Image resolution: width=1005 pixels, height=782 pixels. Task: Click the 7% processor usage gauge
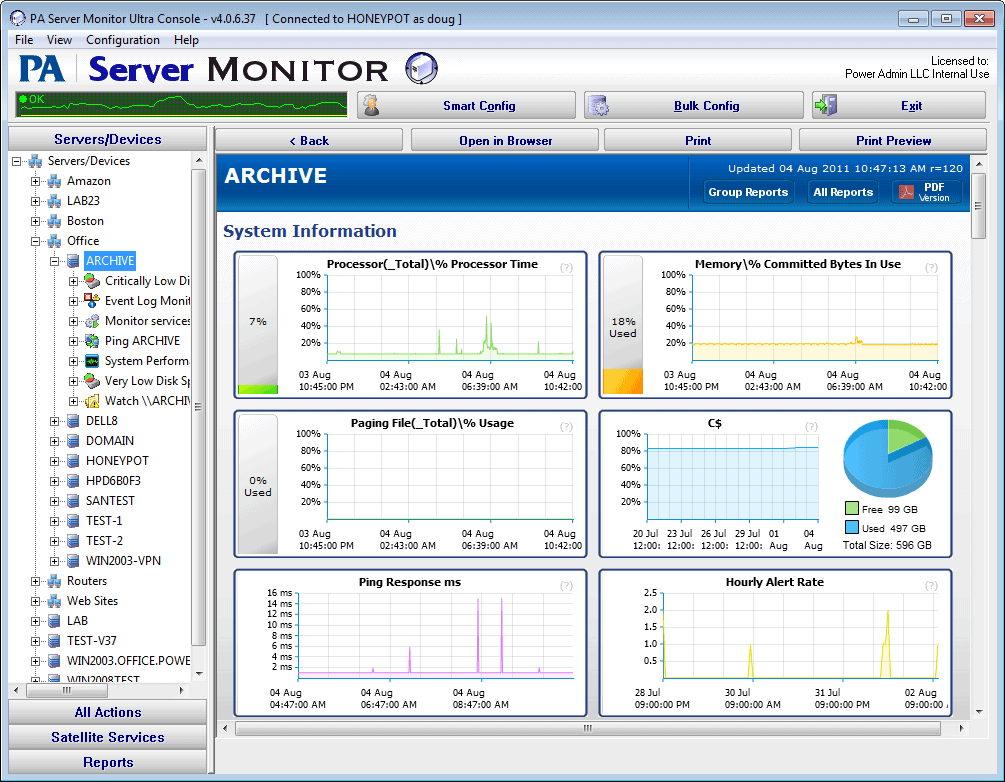coord(258,324)
